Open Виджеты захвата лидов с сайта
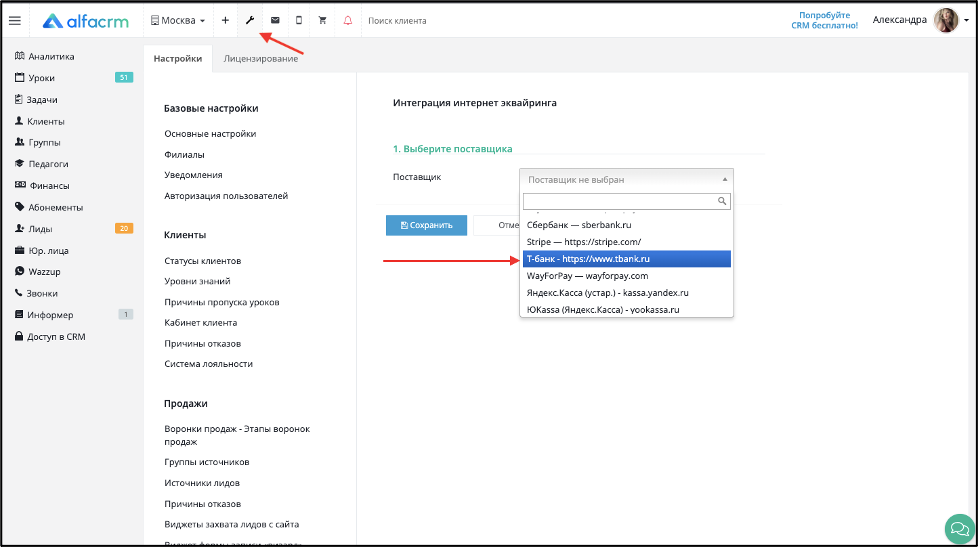The image size is (979, 547). (232, 525)
